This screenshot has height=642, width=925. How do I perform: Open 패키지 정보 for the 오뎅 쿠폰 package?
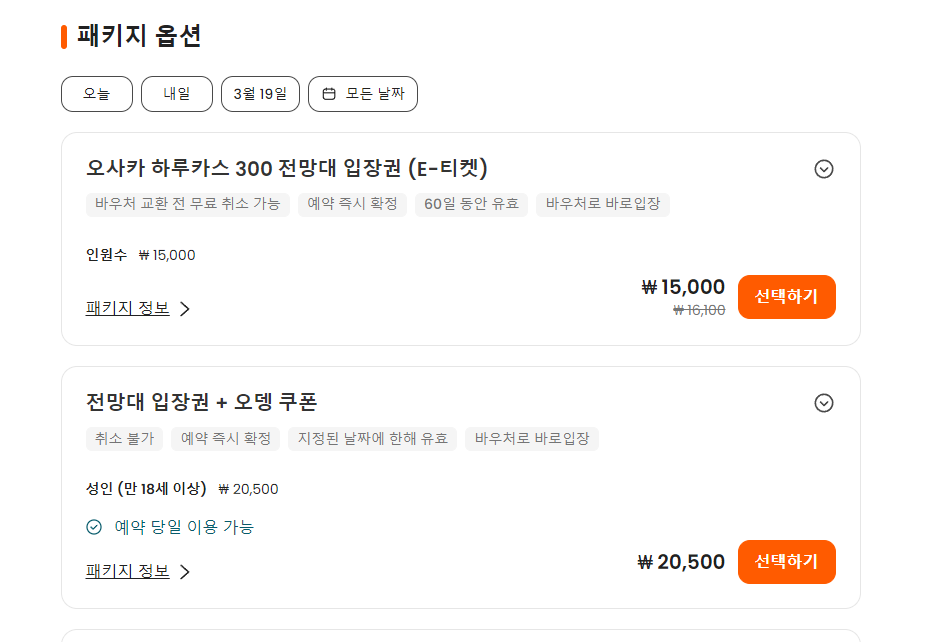pyautogui.click(x=128, y=572)
